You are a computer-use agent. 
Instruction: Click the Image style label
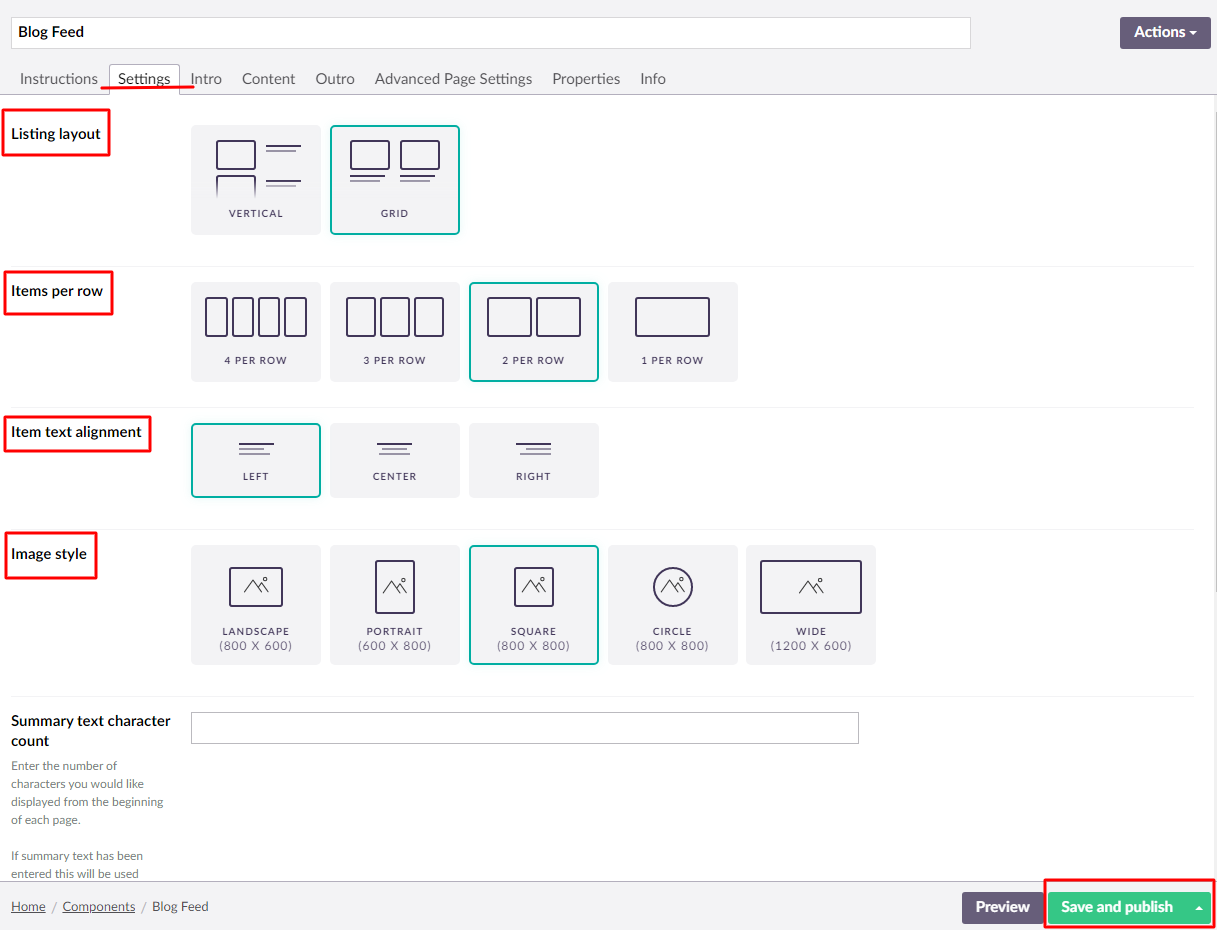click(x=49, y=554)
